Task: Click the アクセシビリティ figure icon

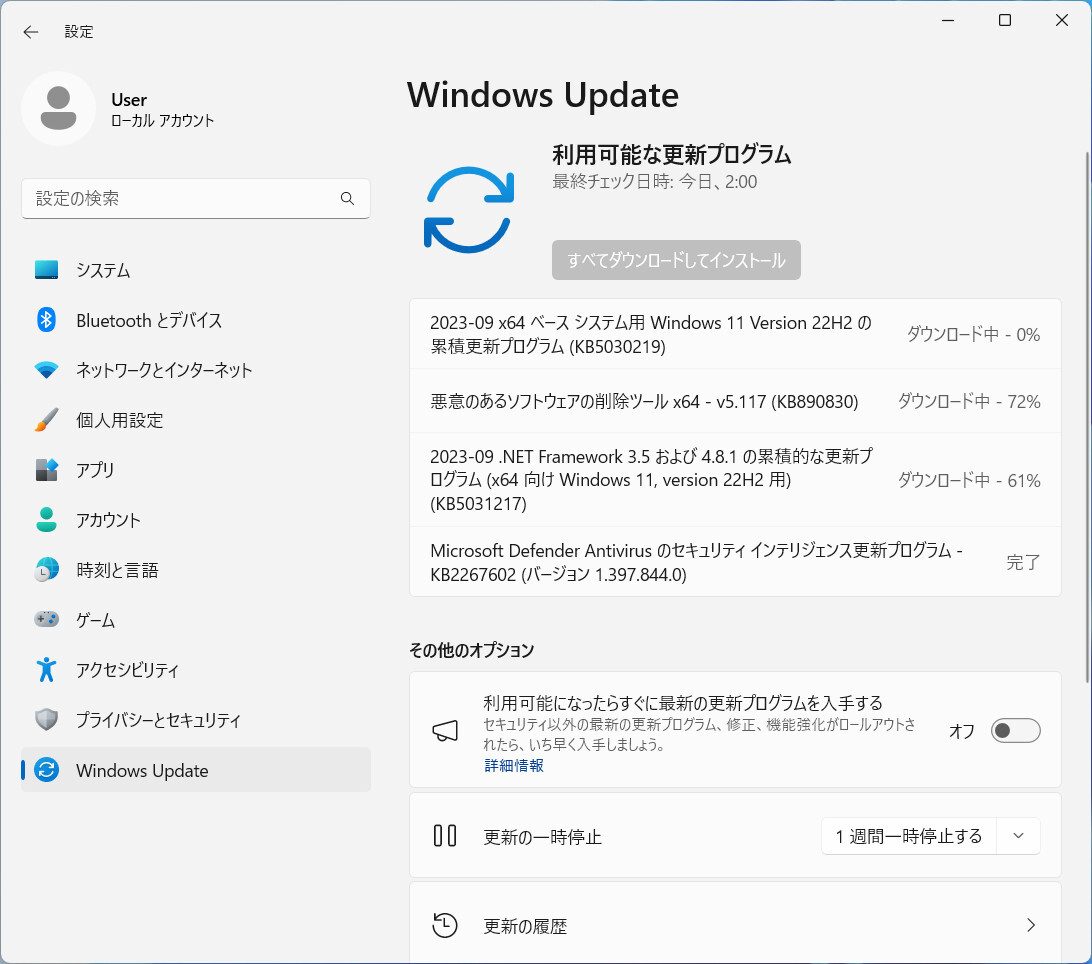Action: click(47, 669)
